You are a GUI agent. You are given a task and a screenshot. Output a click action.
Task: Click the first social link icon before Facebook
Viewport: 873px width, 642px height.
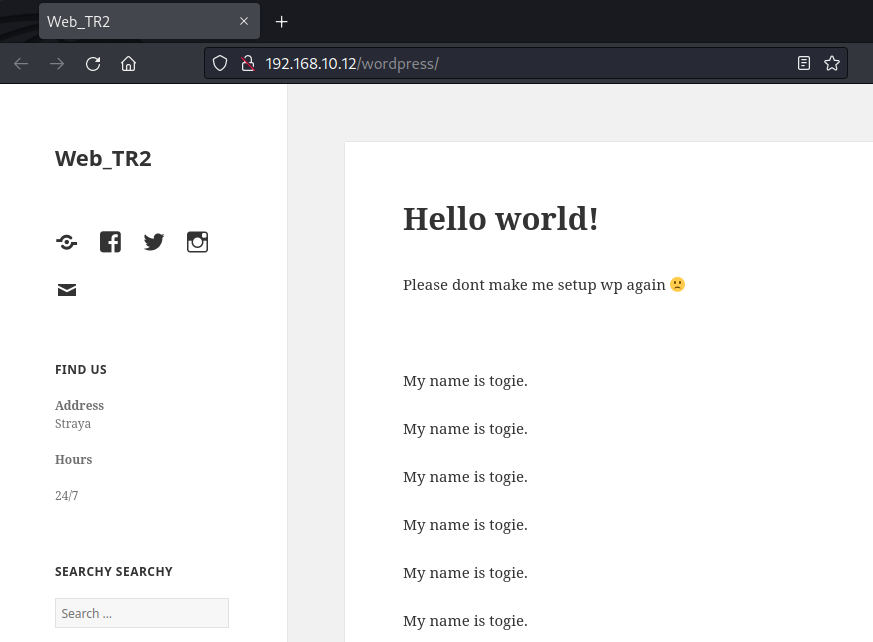66,242
